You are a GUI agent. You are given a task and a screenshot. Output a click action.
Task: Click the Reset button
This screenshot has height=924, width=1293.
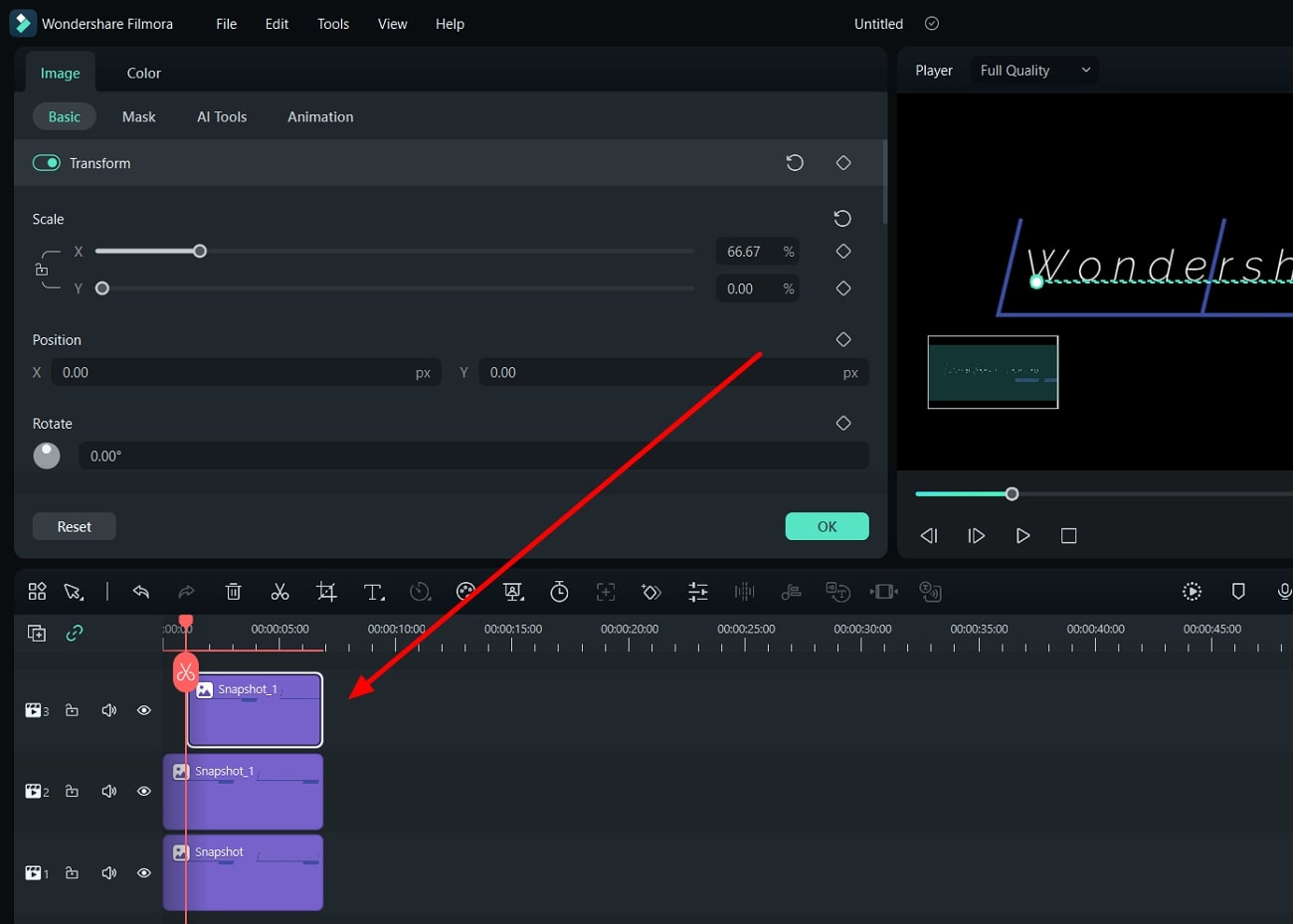click(75, 527)
